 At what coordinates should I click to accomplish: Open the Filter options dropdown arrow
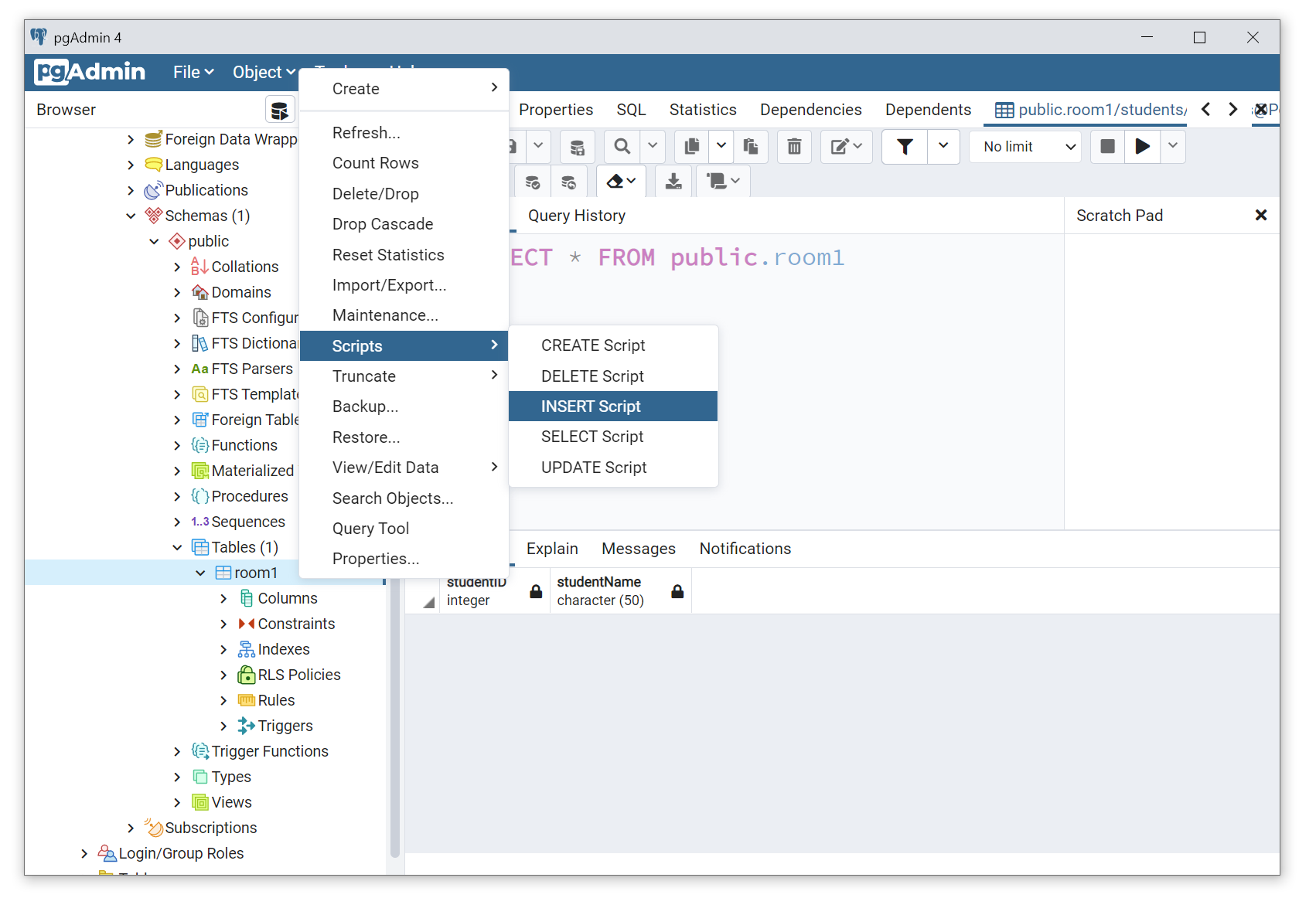tap(943, 147)
